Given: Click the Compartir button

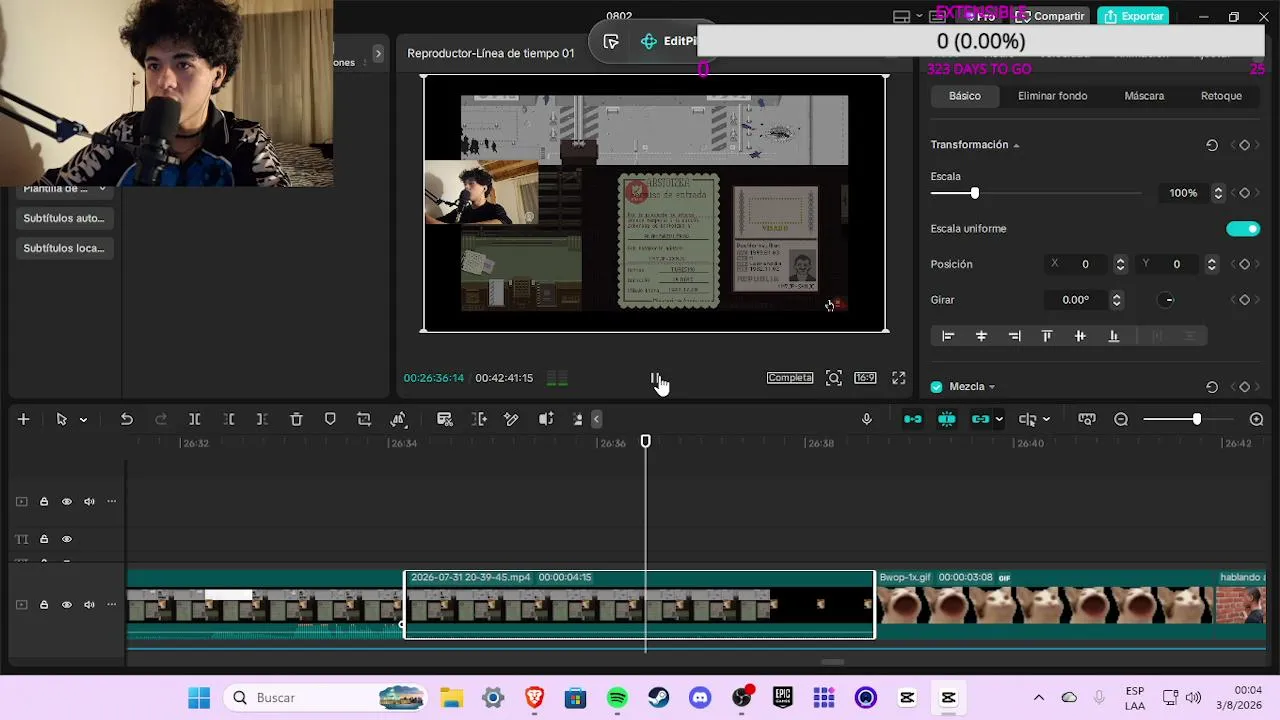Looking at the screenshot, I should 1050,16.
